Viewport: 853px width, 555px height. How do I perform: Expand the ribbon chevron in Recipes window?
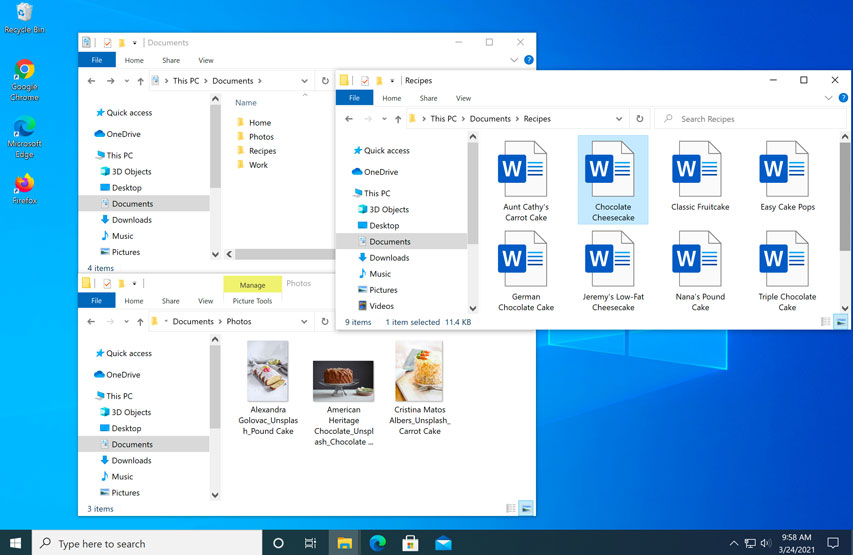(829, 98)
